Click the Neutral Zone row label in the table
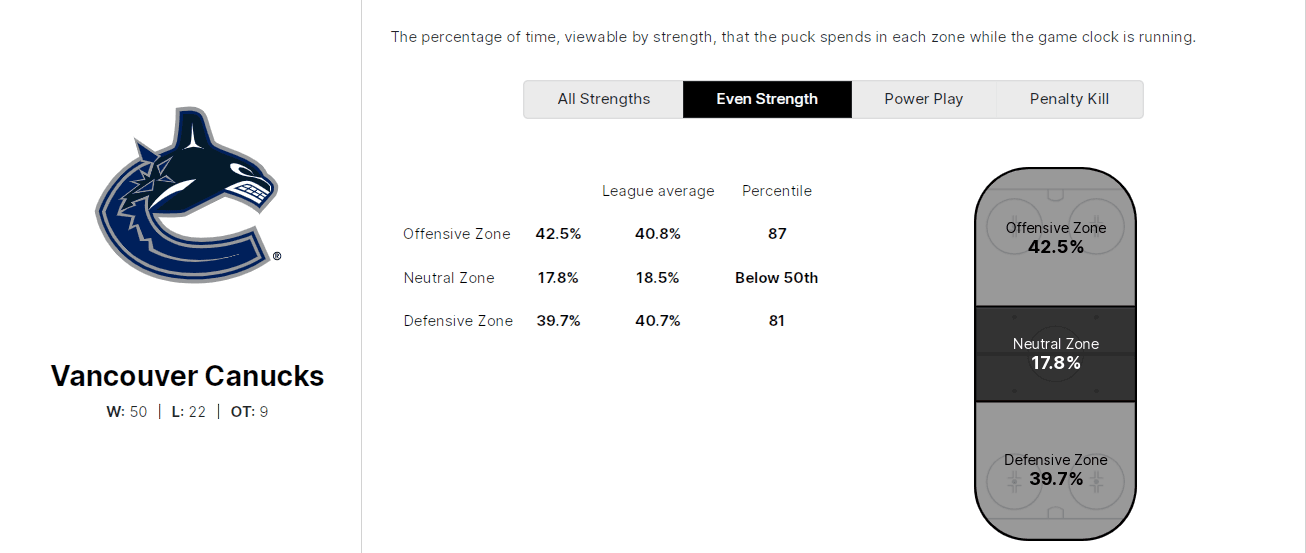1306x553 pixels. [449, 278]
